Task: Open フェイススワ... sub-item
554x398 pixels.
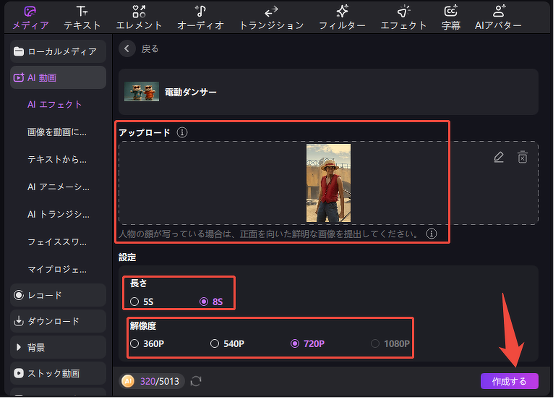Action: click(57, 242)
